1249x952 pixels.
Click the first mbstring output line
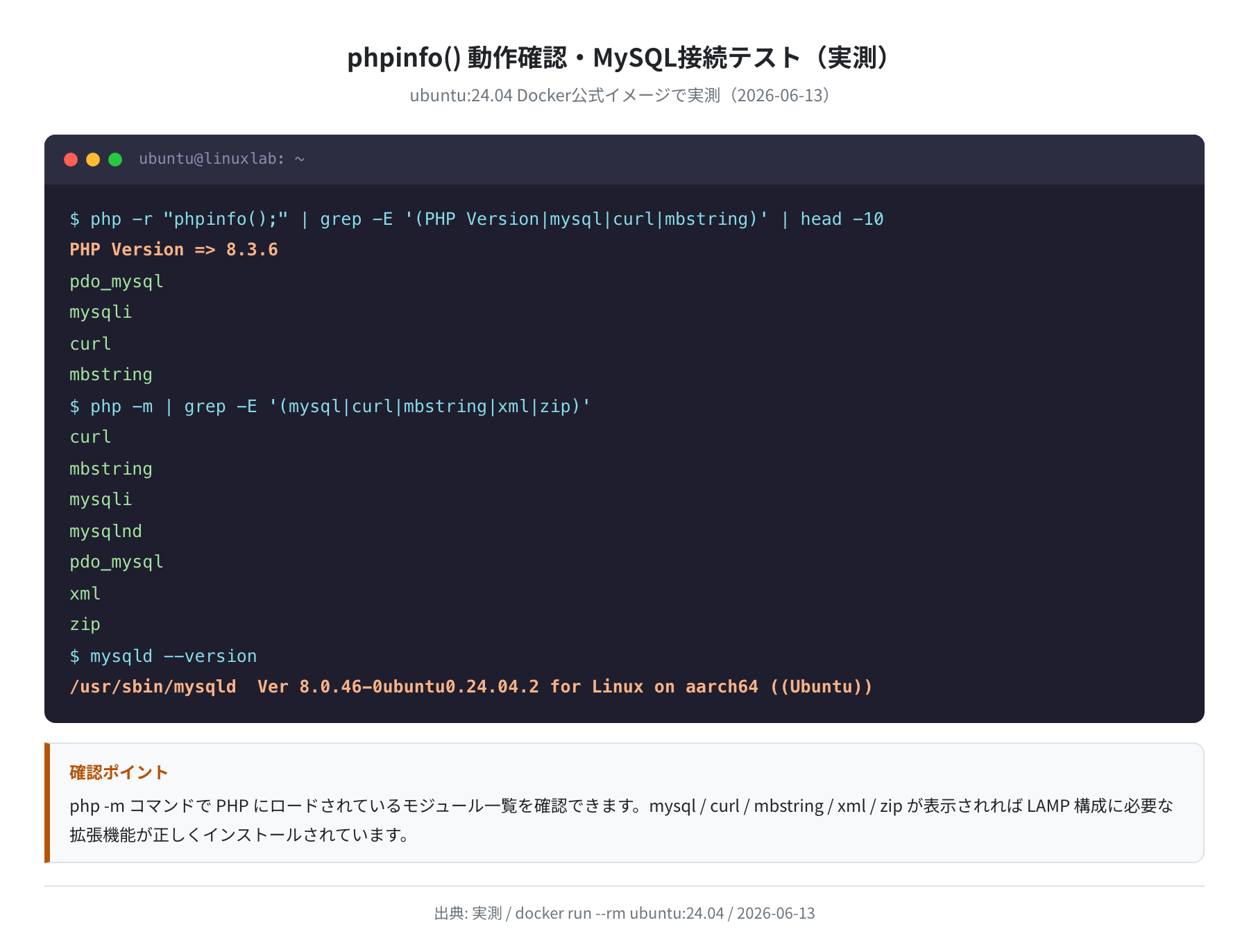(x=111, y=375)
